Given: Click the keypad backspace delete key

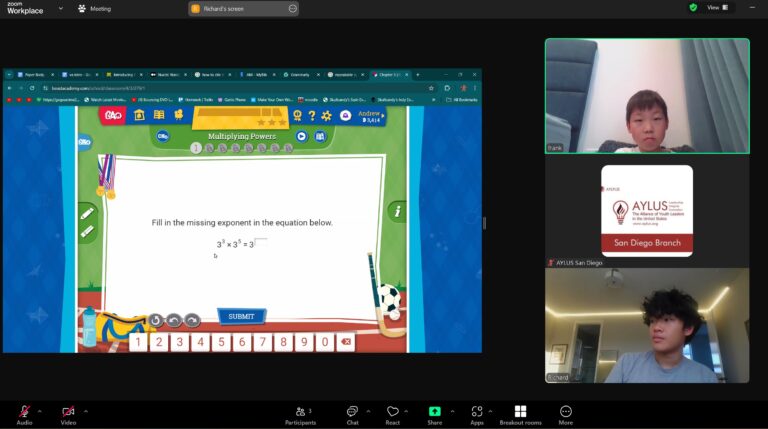Looking at the screenshot, I should 346,342.
